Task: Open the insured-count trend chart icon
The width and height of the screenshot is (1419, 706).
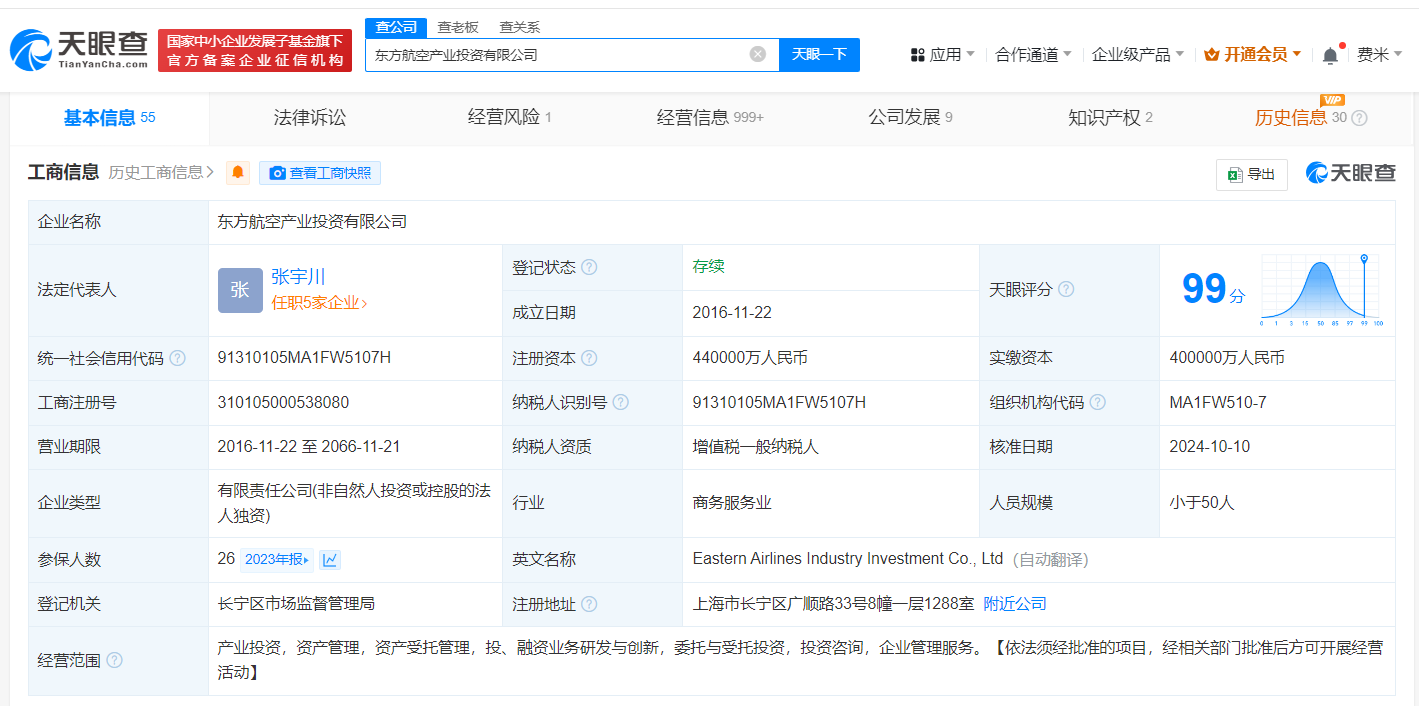Action: click(x=330, y=560)
